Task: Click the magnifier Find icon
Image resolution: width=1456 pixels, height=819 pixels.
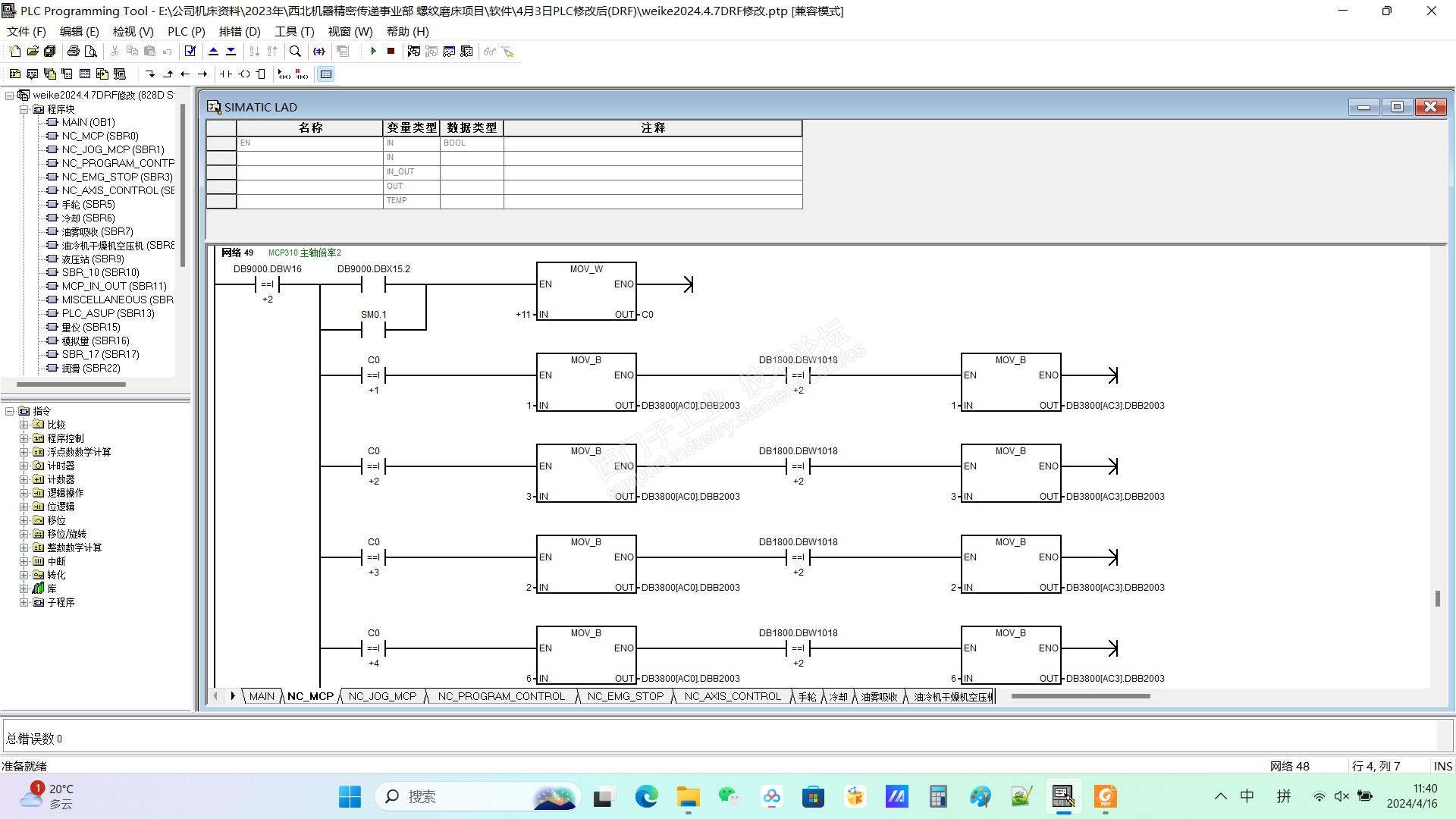Action: (295, 51)
